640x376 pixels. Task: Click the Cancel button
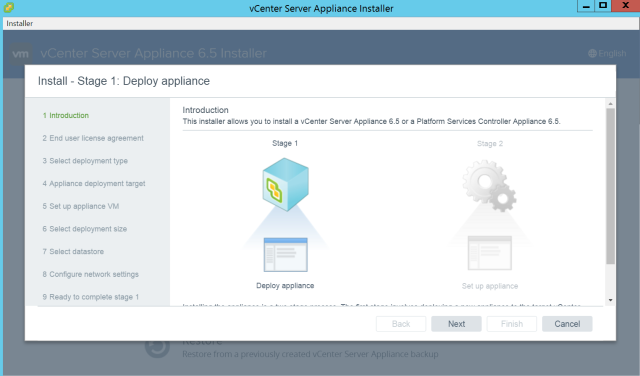pyautogui.click(x=567, y=324)
